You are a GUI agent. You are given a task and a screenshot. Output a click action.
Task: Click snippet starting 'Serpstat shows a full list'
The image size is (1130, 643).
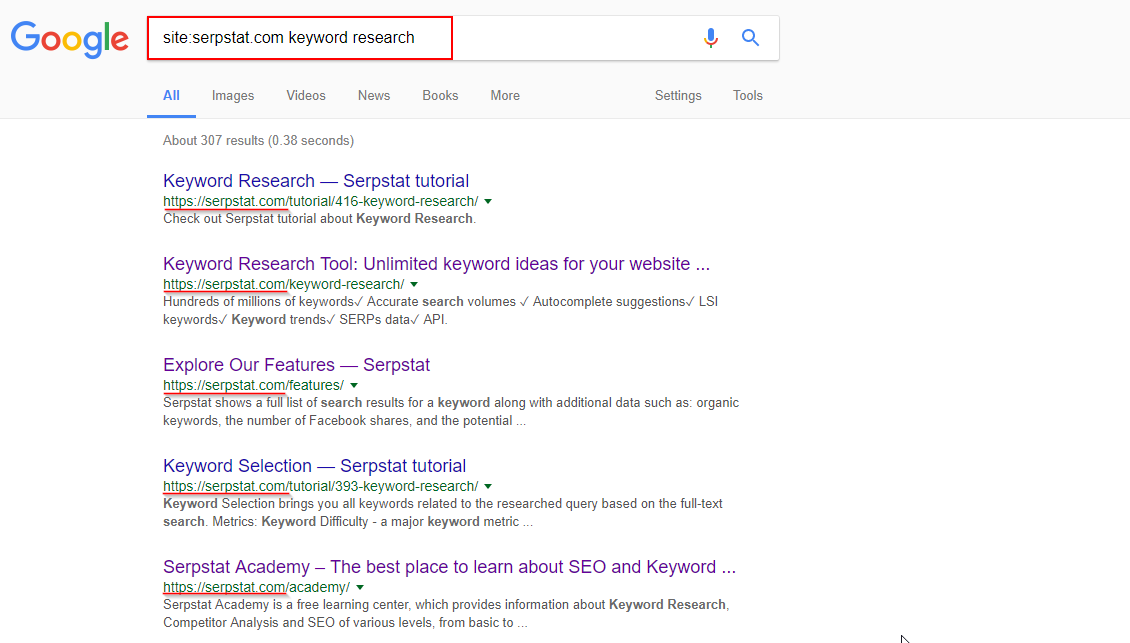(x=450, y=412)
